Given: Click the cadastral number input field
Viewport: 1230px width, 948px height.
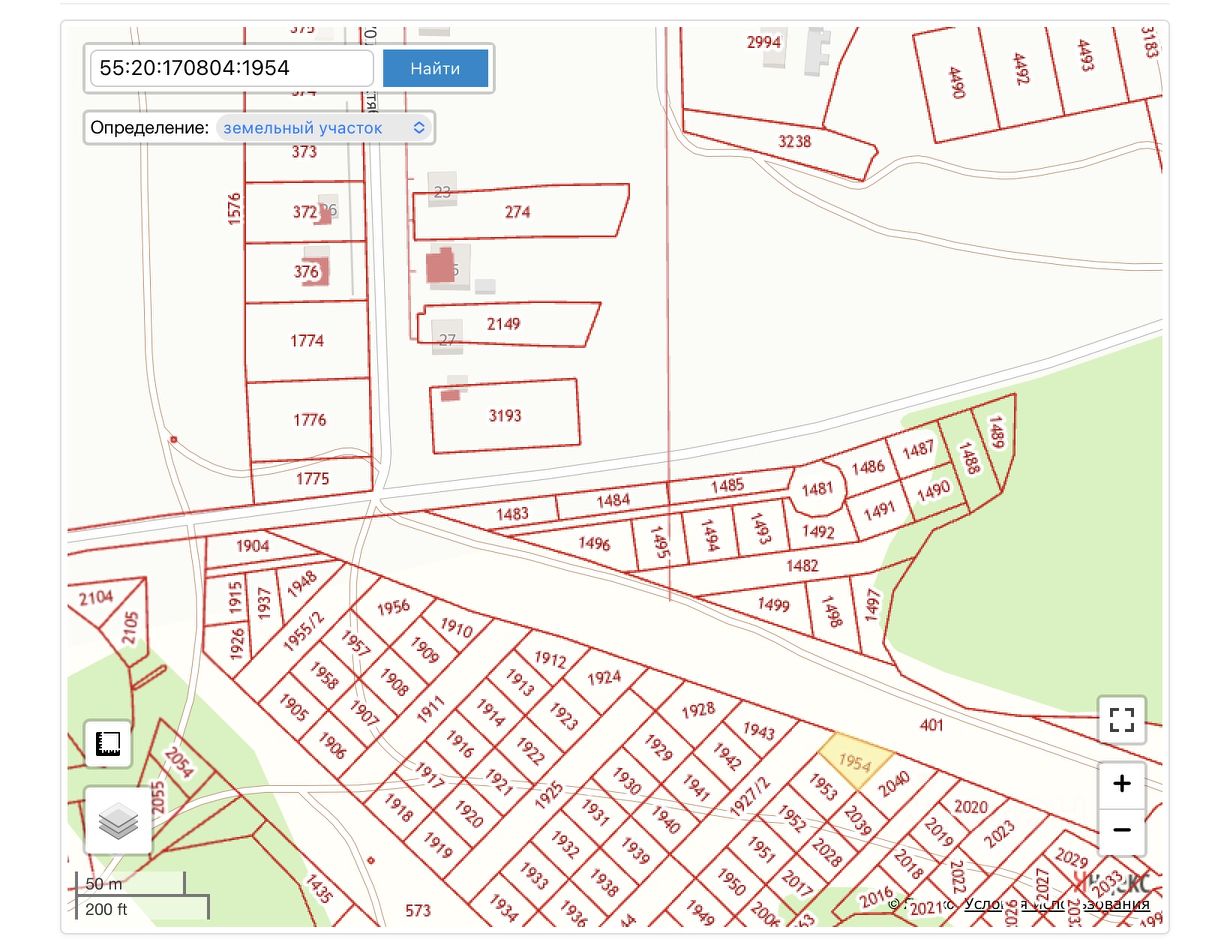Looking at the screenshot, I should [x=232, y=69].
